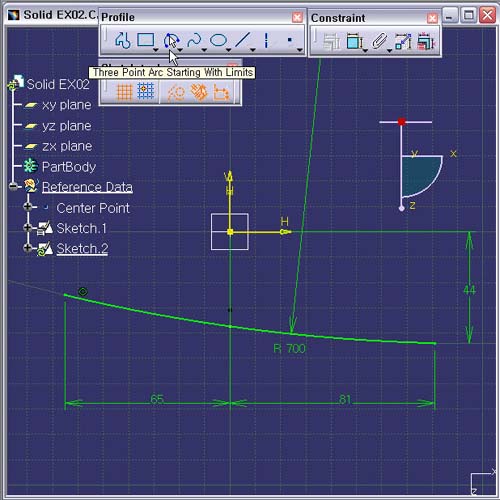Toggle Snap to Point
The width and height of the screenshot is (500, 500).
point(145,91)
